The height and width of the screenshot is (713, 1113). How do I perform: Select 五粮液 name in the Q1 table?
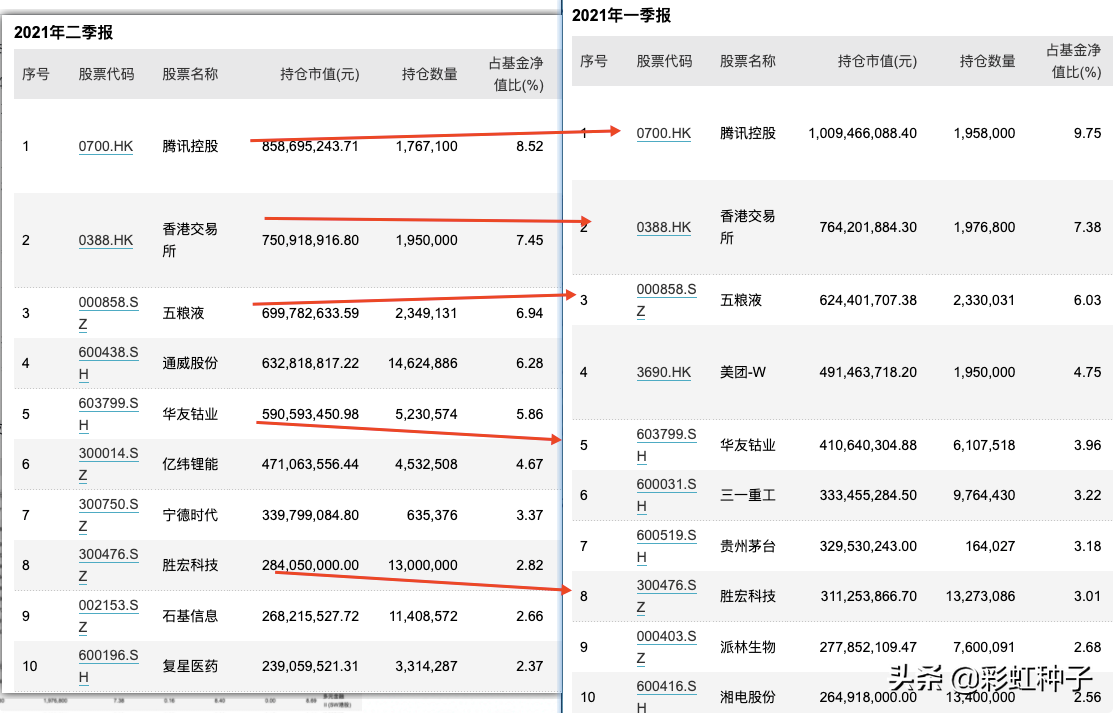(x=740, y=300)
